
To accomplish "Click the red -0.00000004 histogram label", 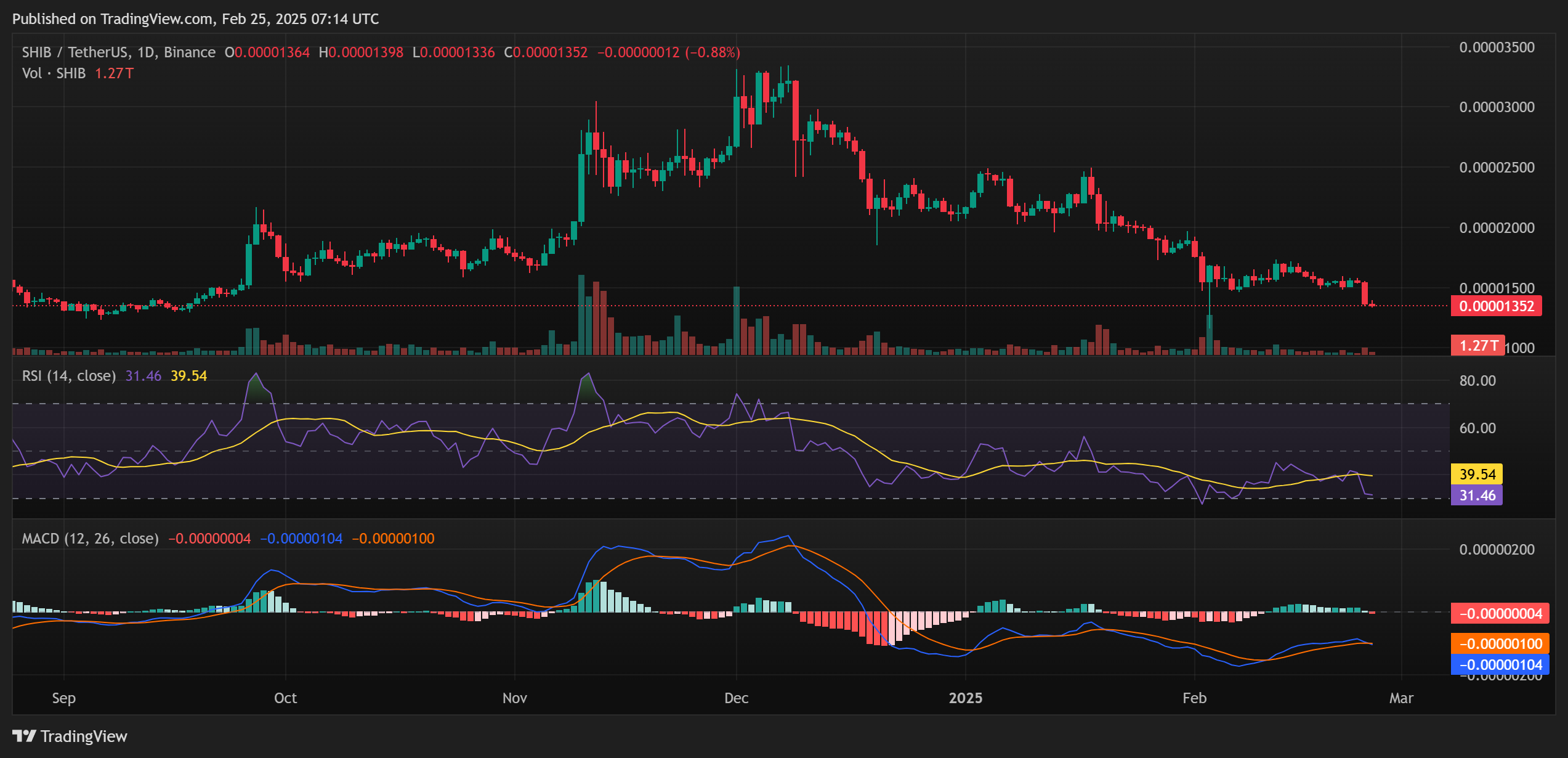I will 1500,614.
